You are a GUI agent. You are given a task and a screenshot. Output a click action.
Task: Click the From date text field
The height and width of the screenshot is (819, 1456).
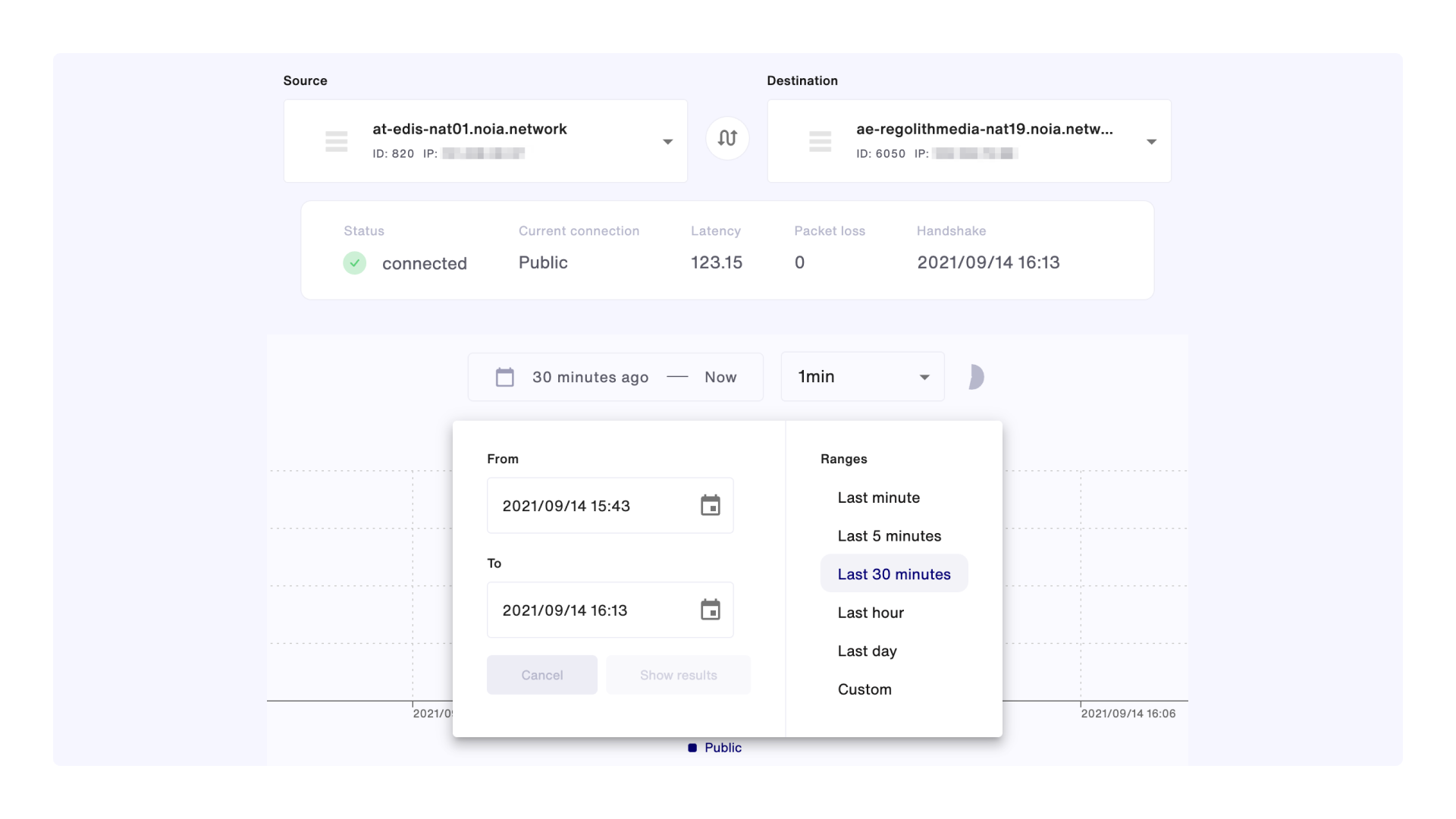coord(591,506)
